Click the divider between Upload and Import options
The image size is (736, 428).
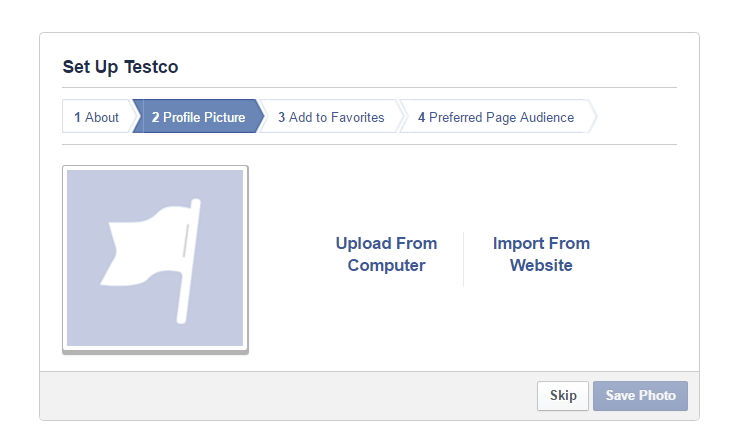[x=463, y=259]
